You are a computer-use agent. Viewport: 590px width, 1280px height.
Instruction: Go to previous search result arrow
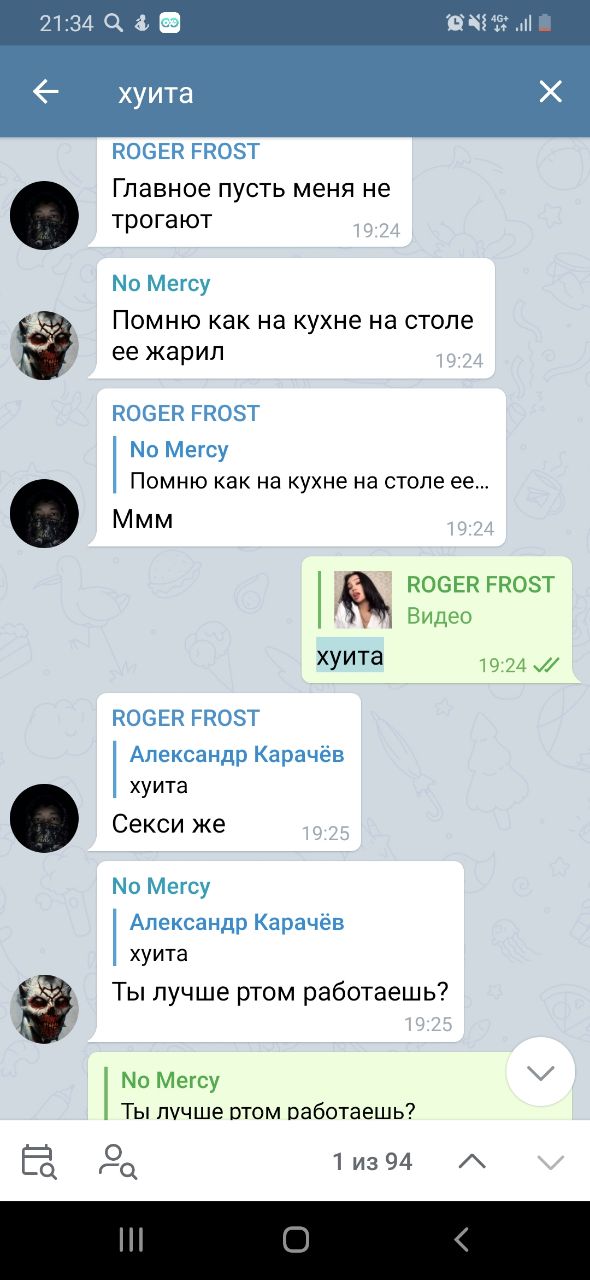pyautogui.click(x=472, y=1161)
